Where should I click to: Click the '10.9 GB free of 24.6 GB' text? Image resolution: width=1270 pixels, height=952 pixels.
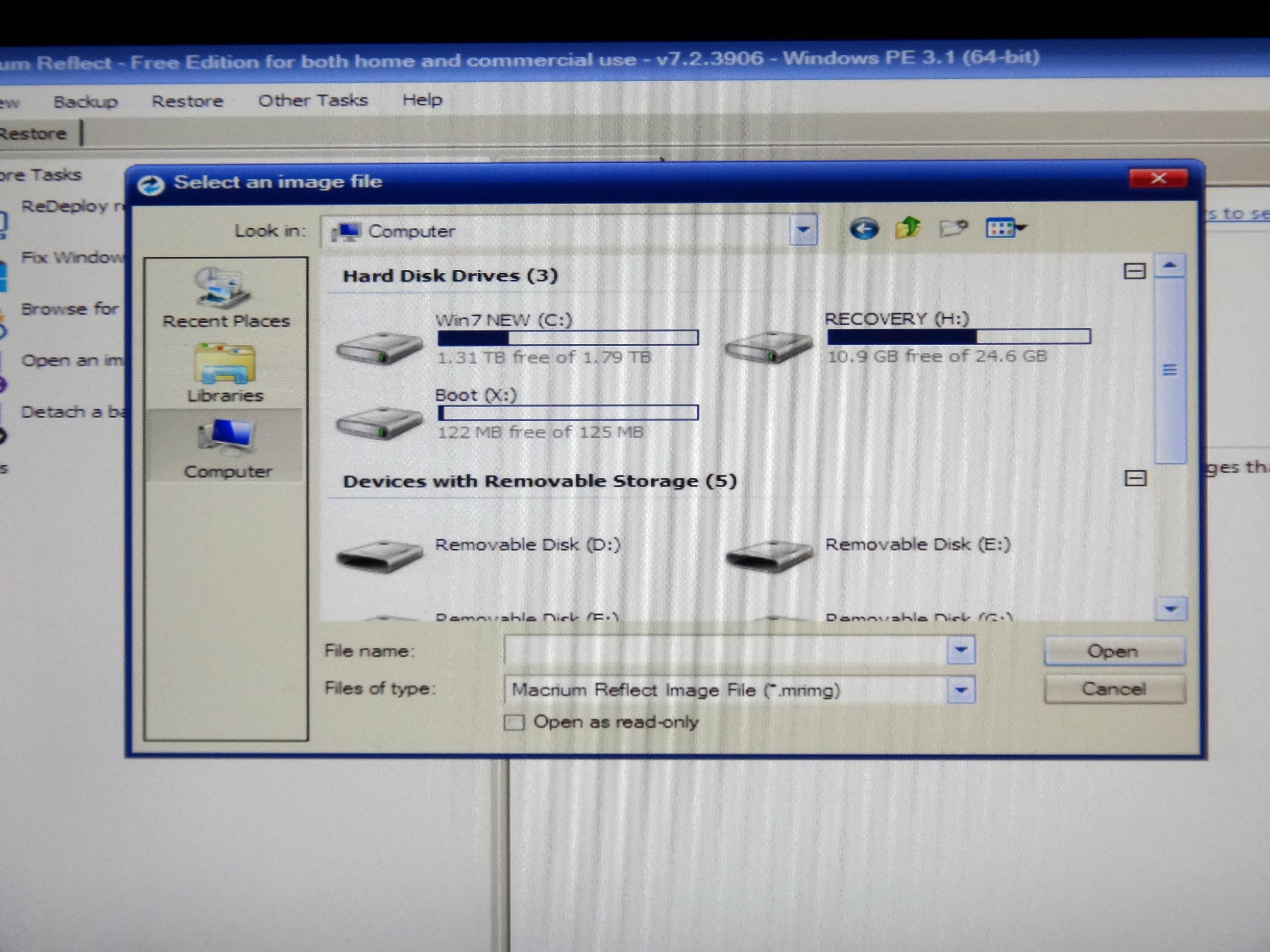(937, 357)
